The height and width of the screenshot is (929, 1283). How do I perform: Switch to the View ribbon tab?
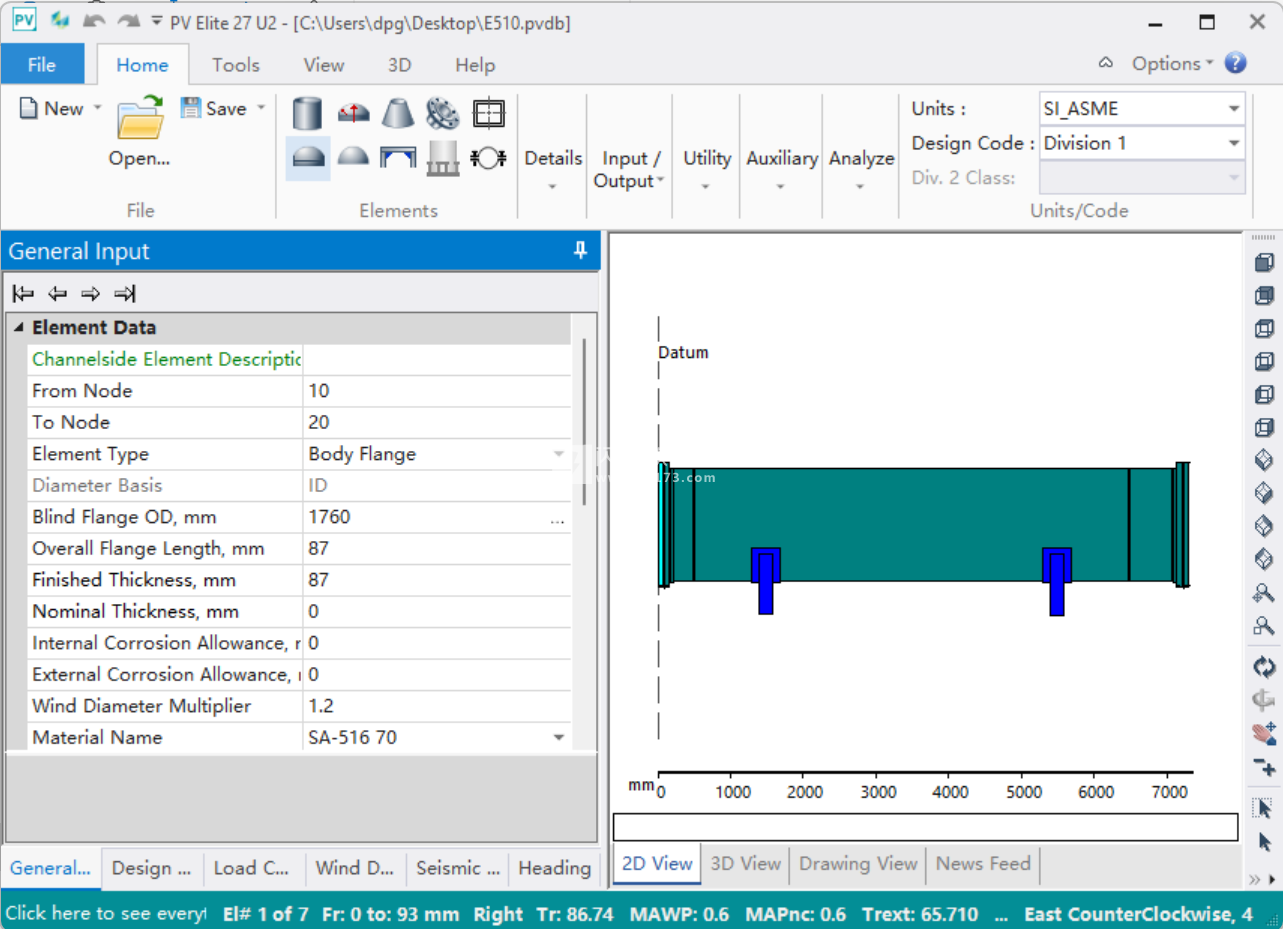pyautogui.click(x=324, y=65)
